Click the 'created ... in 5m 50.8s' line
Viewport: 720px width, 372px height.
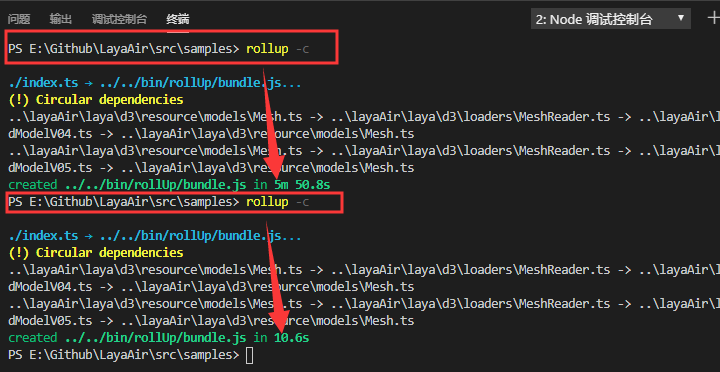tap(169, 185)
